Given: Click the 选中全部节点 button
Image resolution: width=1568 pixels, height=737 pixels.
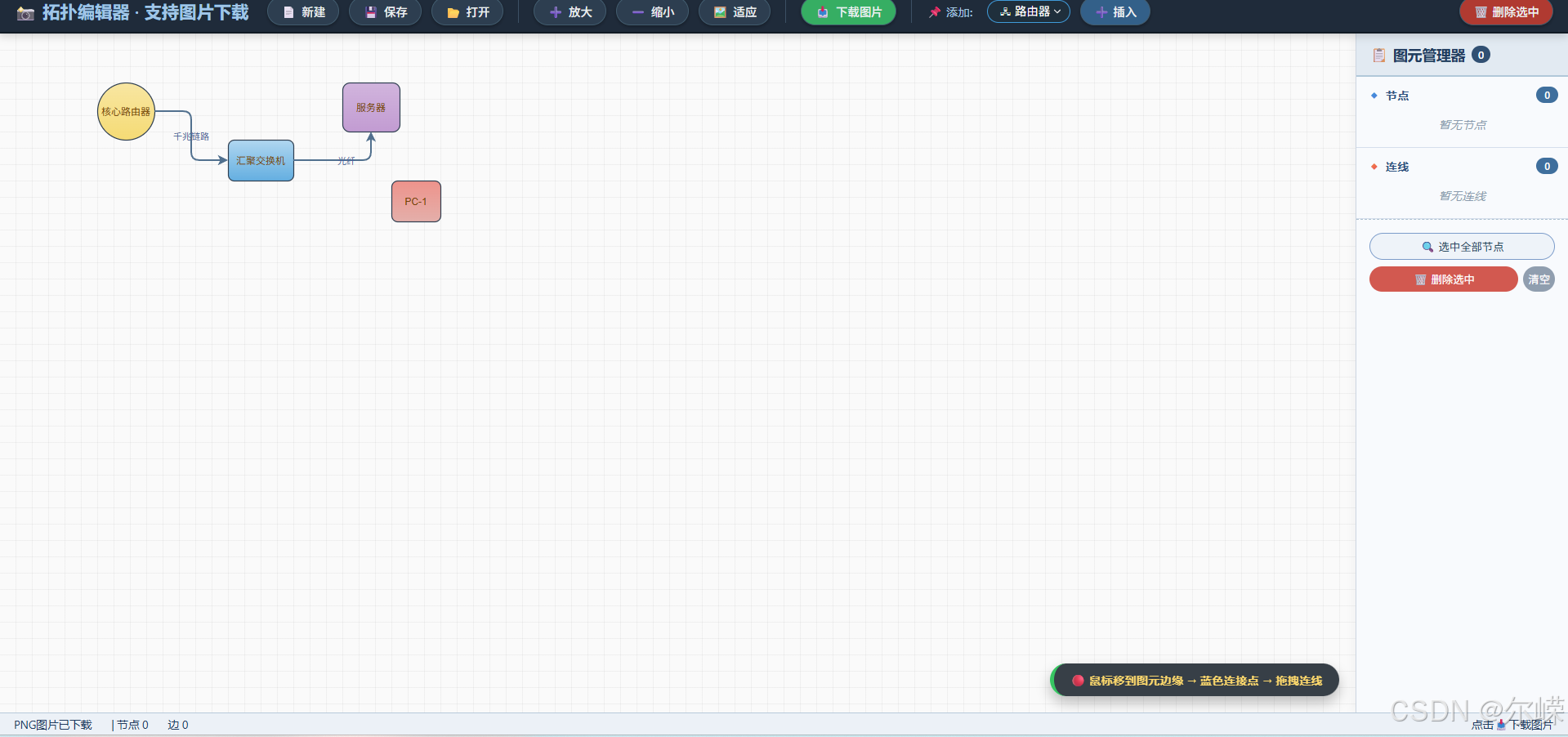Looking at the screenshot, I should pos(1462,247).
